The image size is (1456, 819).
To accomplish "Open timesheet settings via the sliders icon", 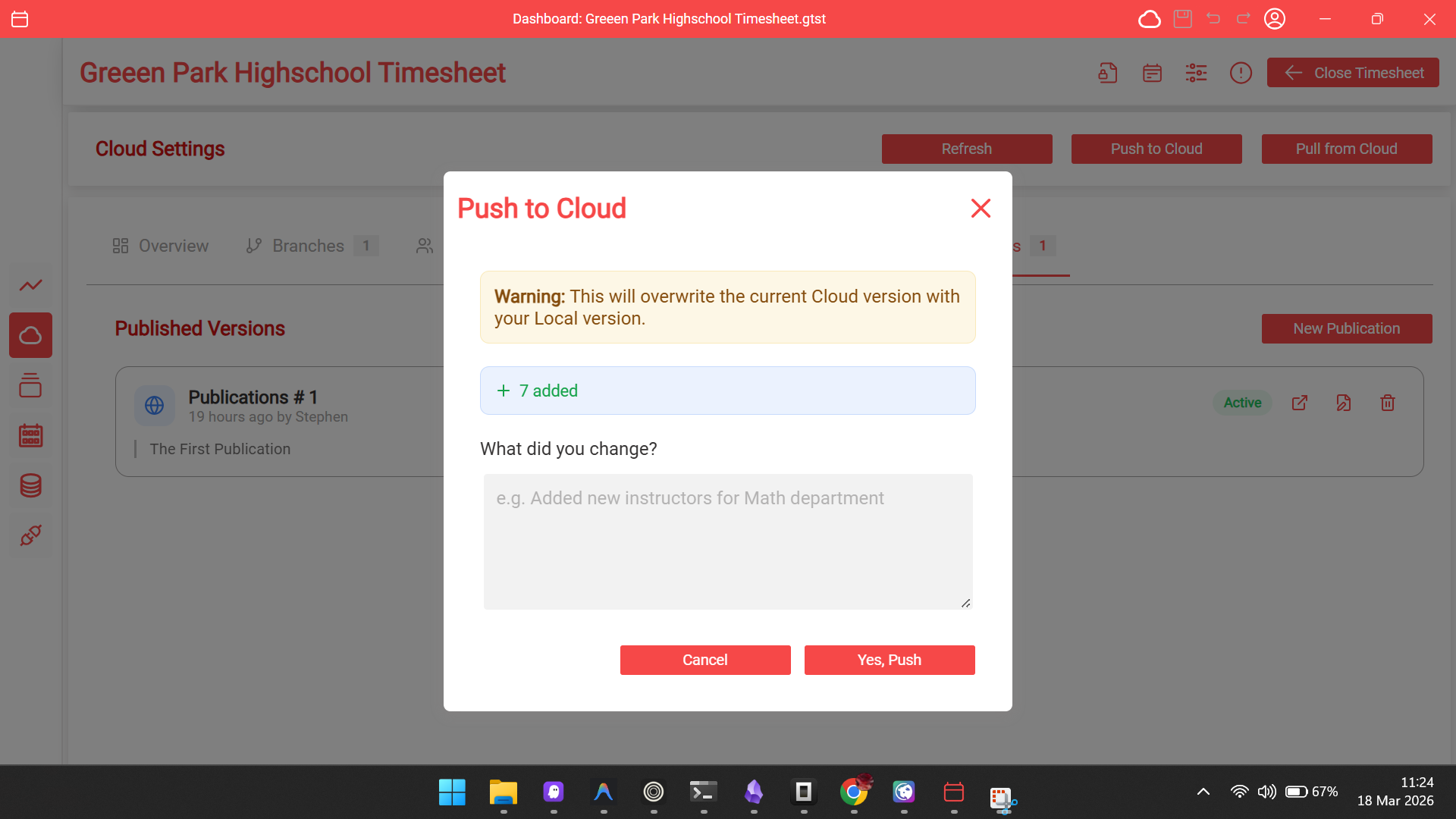I will (1196, 73).
